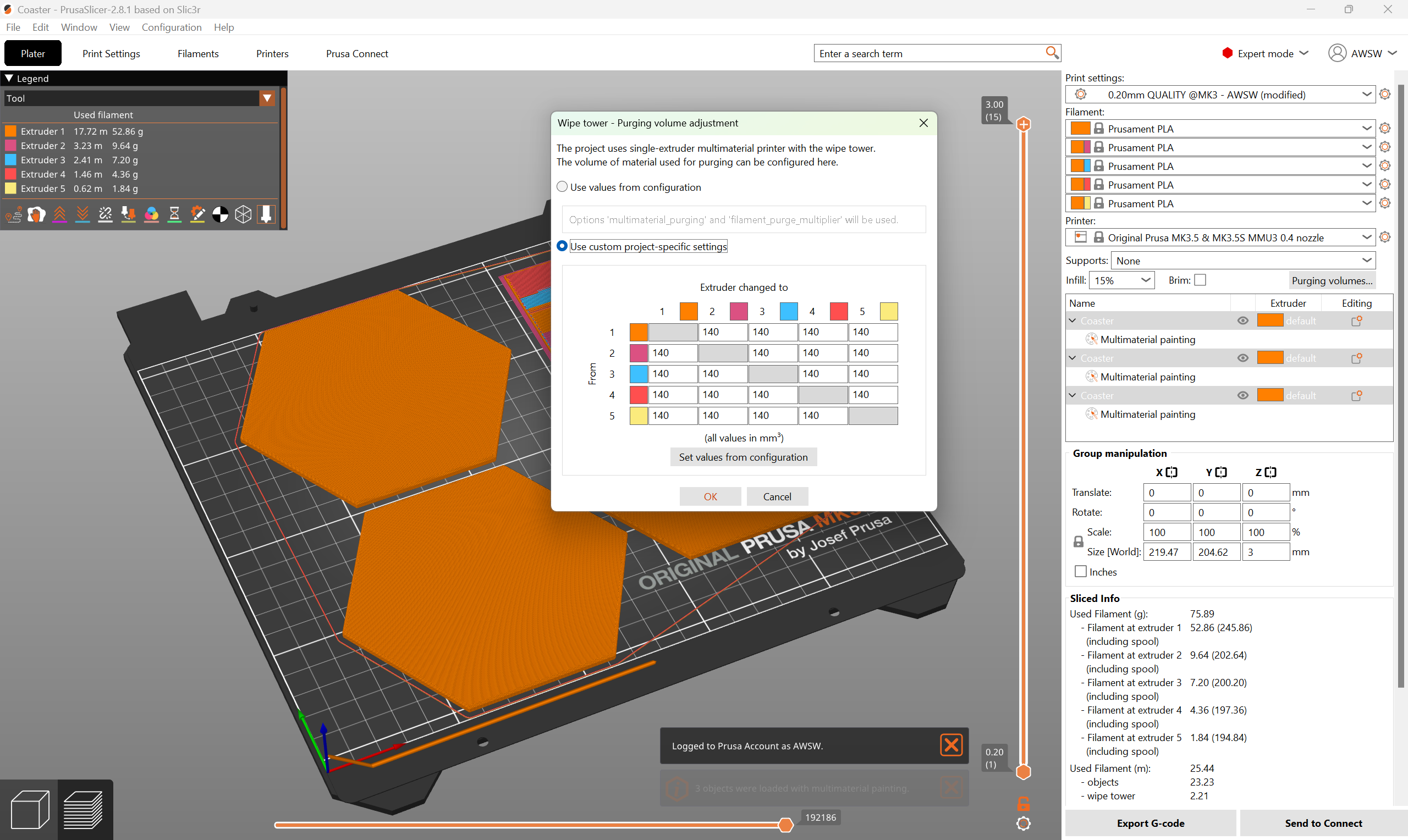Select Use values from configuration radio
The width and height of the screenshot is (1408, 840).
tap(562, 187)
